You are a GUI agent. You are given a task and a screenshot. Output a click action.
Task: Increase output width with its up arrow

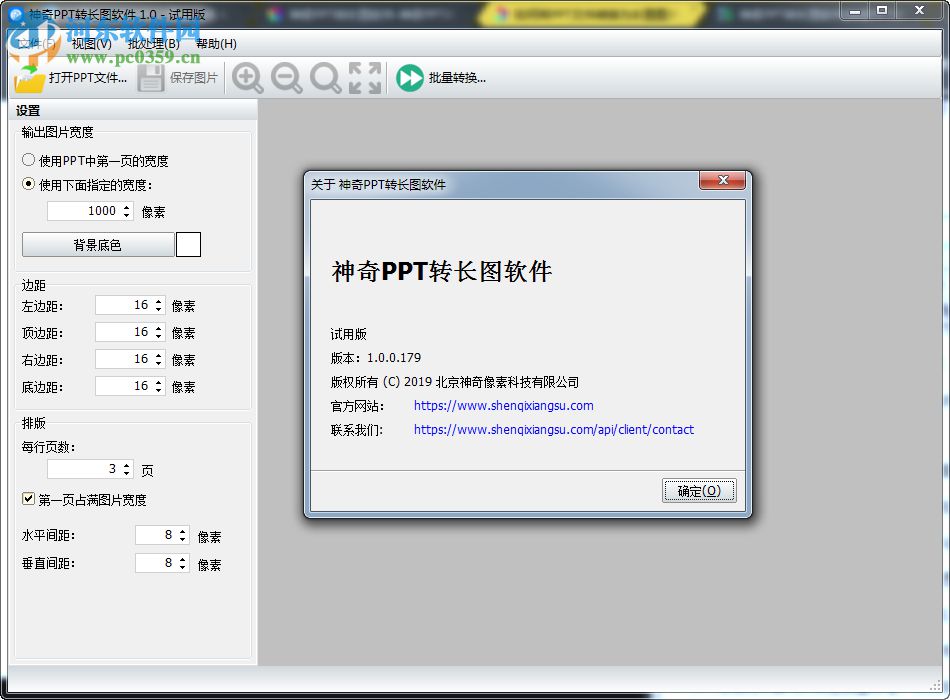pos(126,206)
